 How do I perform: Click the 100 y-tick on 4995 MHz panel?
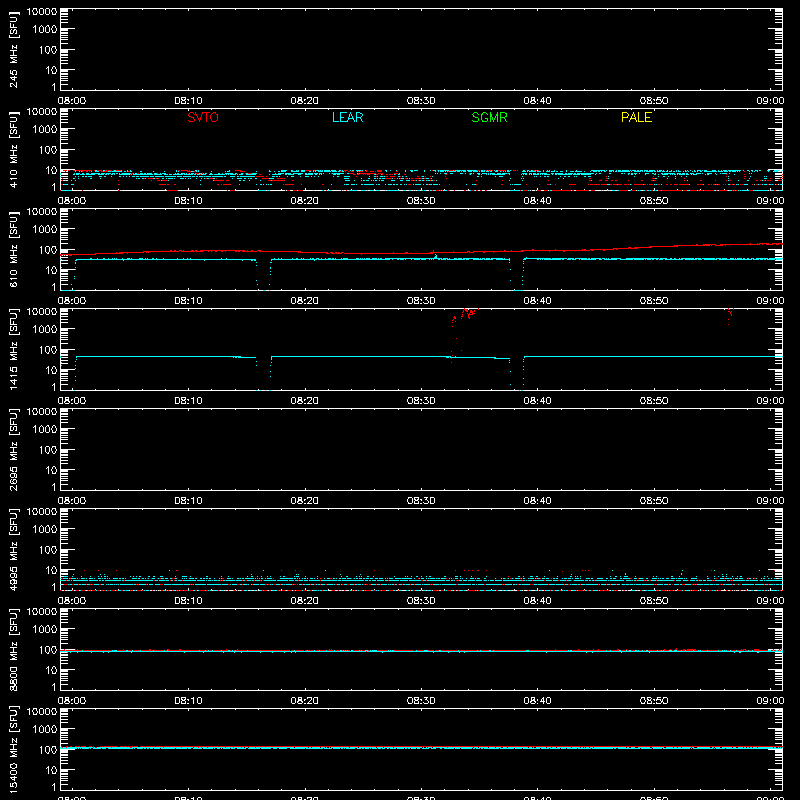(47, 550)
